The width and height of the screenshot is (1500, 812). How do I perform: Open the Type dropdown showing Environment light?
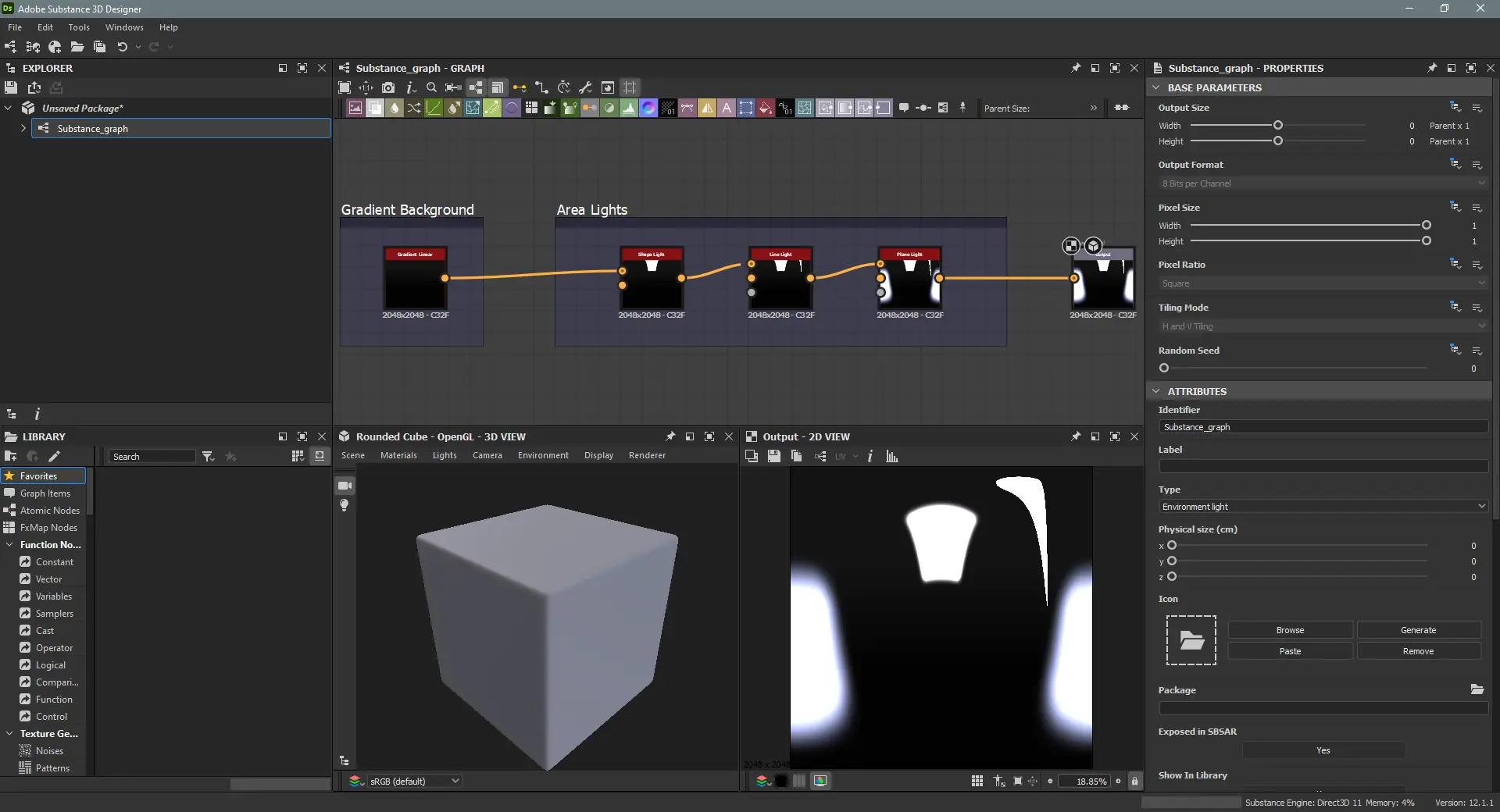point(1323,507)
